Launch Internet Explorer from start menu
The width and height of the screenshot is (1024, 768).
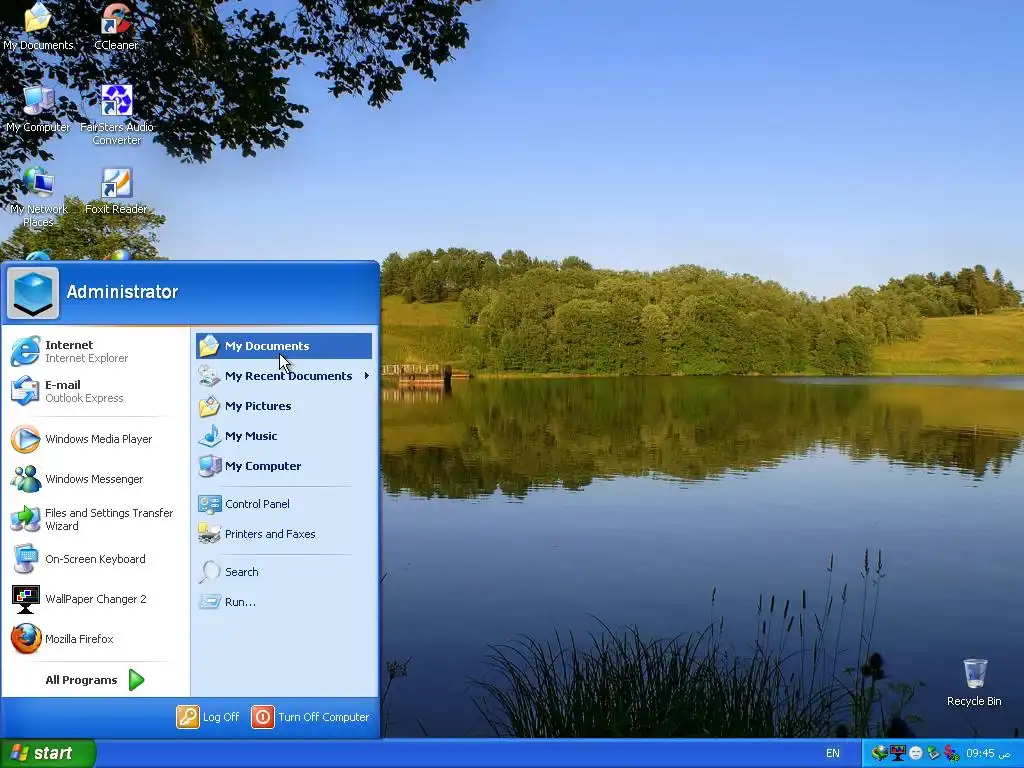(95, 351)
